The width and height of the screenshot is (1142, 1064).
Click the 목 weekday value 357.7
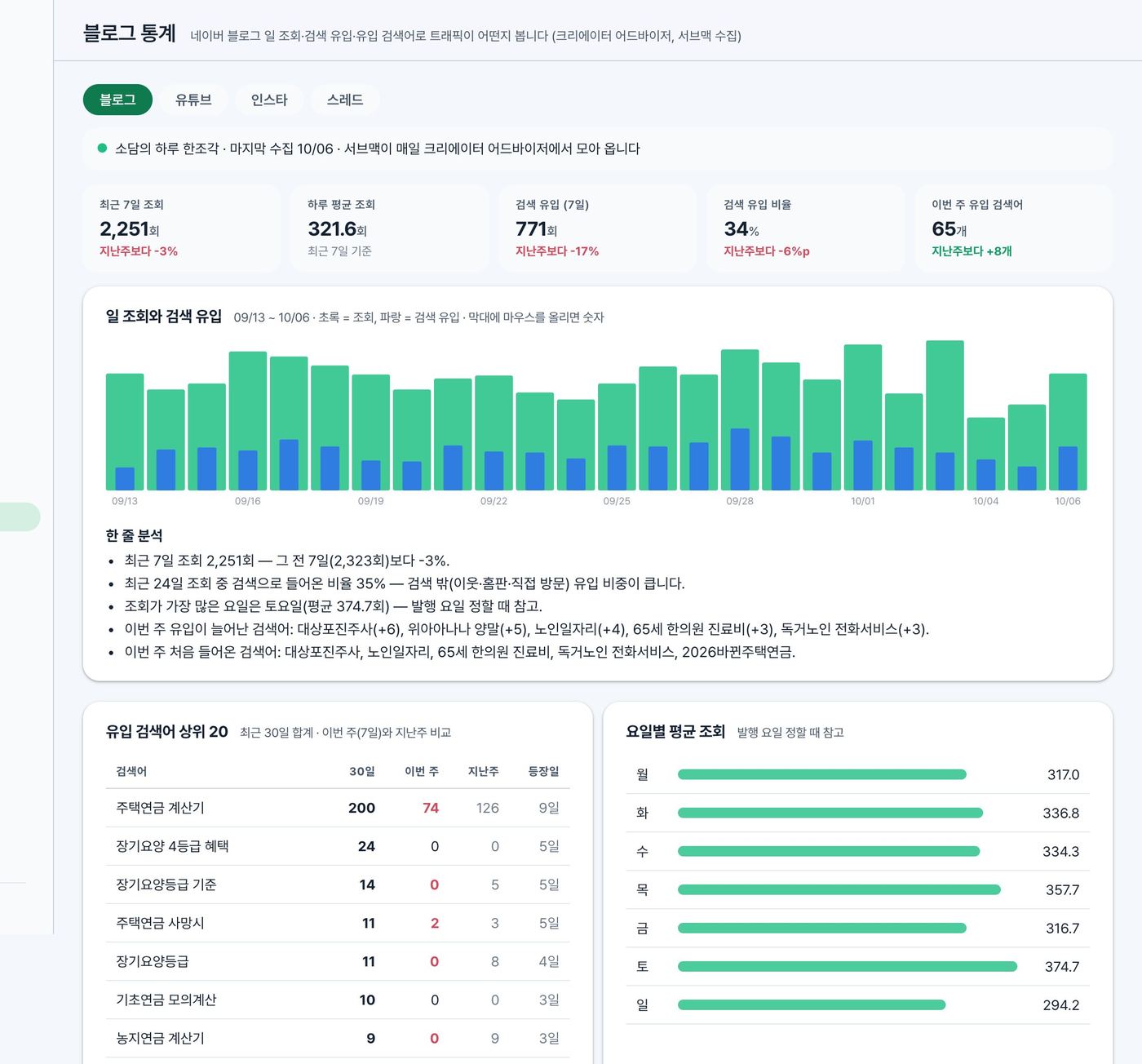[x=1062, y=889]
